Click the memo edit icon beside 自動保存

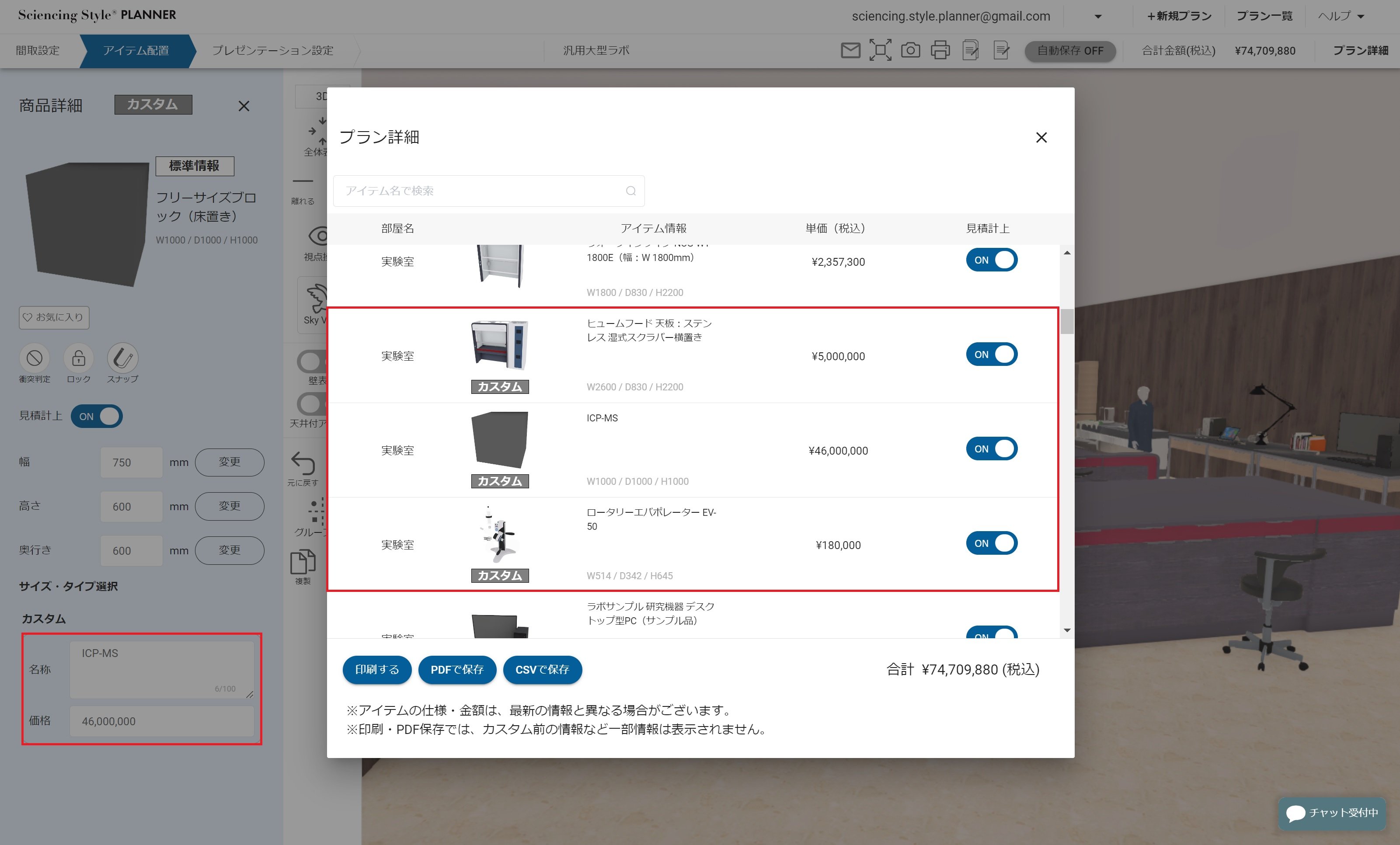[1001, 51]
